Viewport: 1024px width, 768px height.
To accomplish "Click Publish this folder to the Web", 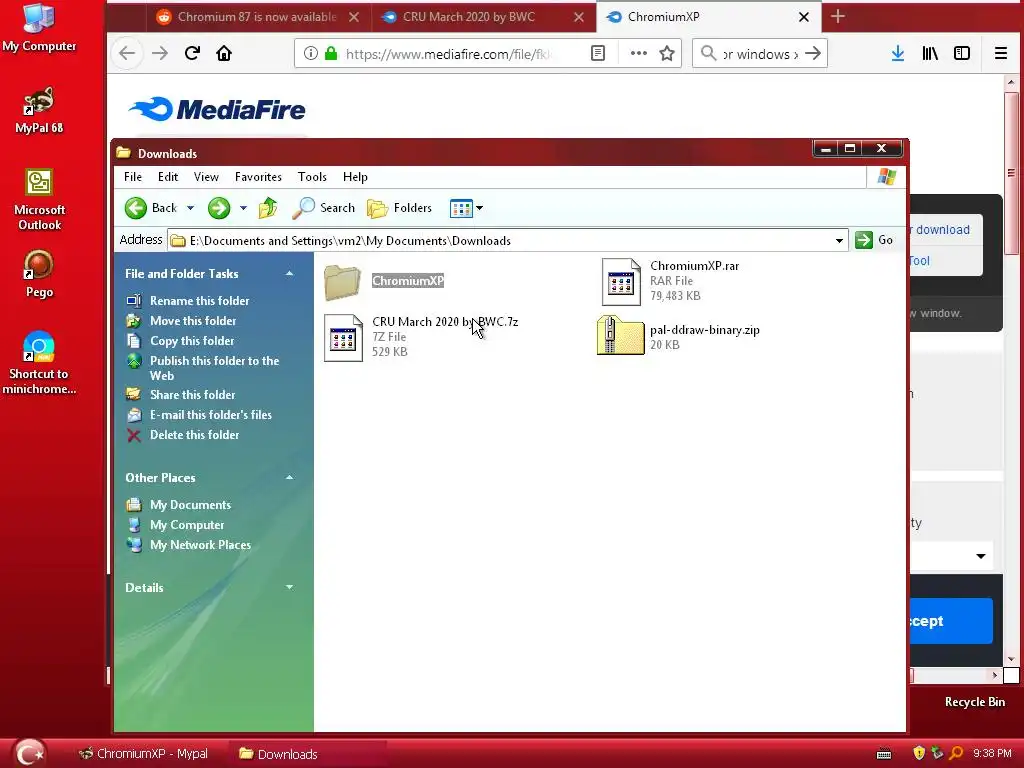I will (203, 368).
